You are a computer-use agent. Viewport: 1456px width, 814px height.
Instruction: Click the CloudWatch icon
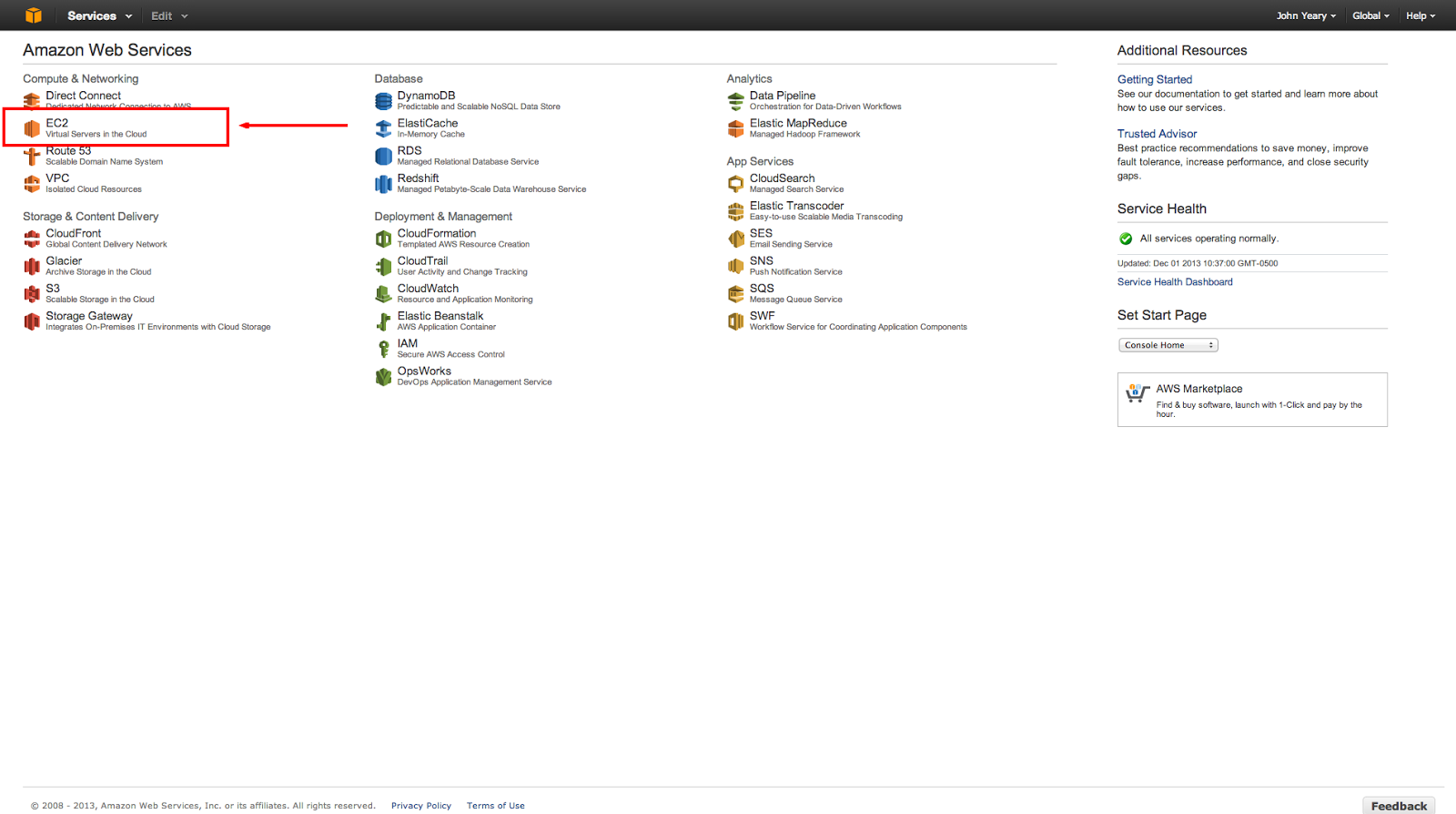384,293
